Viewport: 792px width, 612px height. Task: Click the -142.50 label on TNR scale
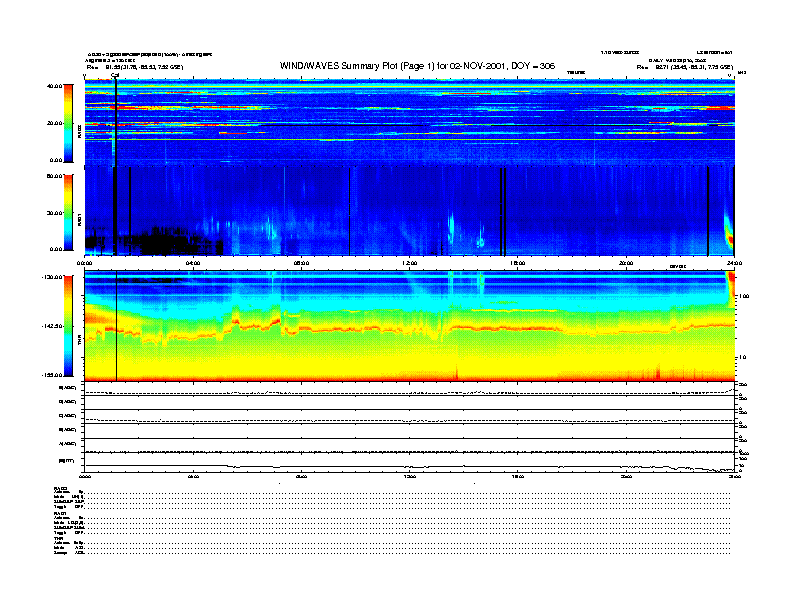point(53,326)
